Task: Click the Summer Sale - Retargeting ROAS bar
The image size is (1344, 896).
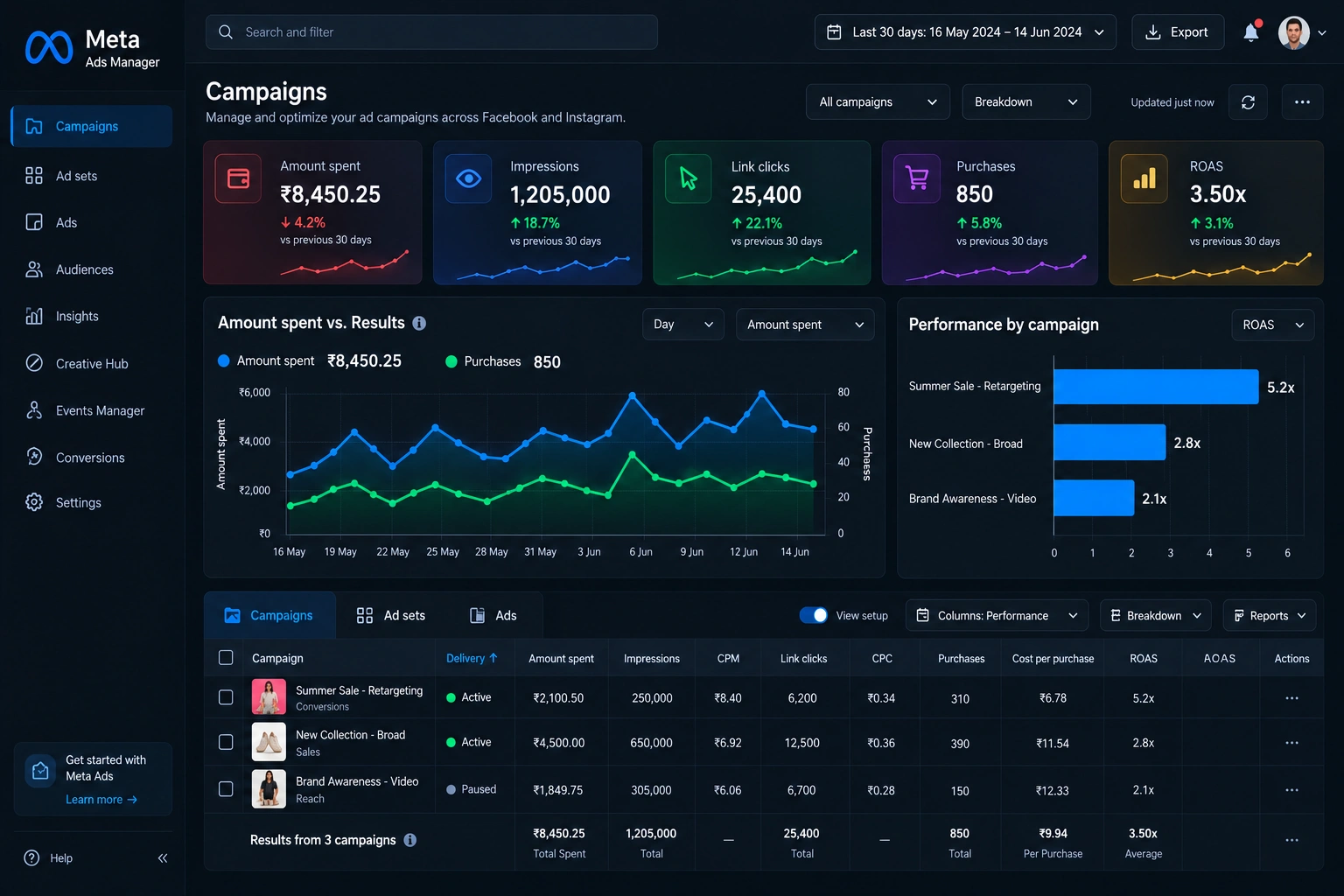Action: point(1156,387)
